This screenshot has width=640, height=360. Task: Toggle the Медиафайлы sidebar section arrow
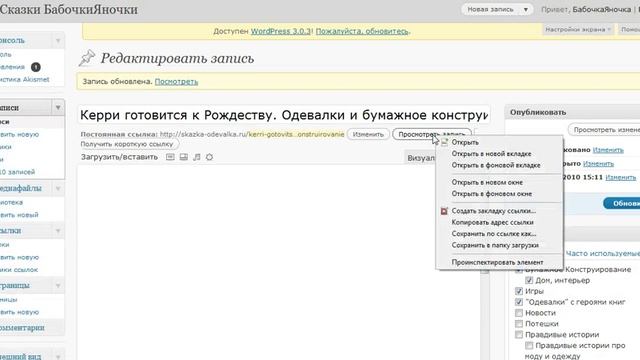click(x=58, y=189)
